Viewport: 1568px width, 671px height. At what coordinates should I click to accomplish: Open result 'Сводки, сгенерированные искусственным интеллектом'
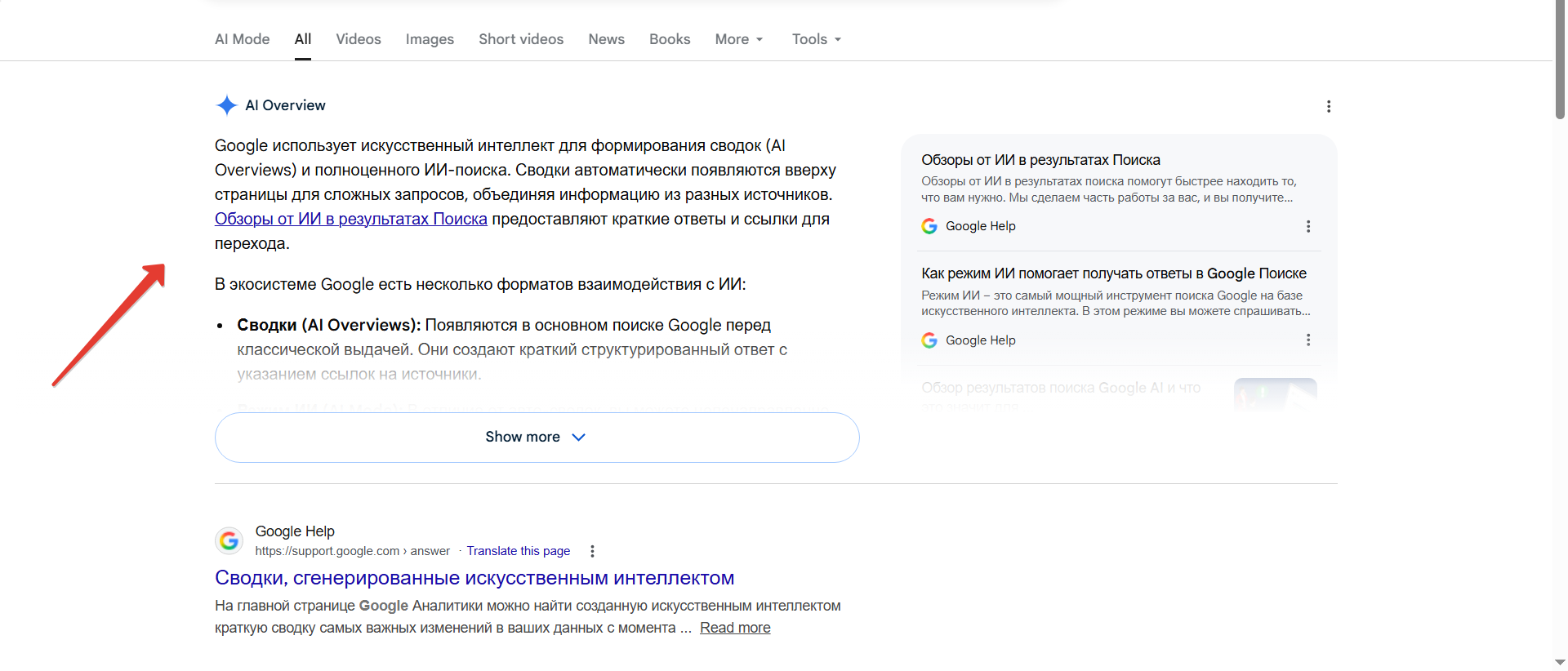coord(474,578)
